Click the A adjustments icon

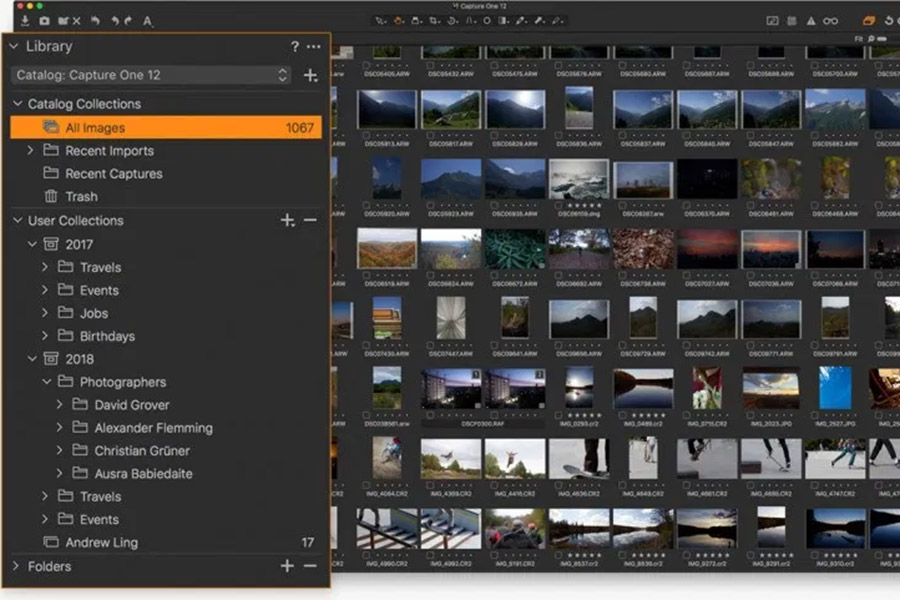click(146, 19)
